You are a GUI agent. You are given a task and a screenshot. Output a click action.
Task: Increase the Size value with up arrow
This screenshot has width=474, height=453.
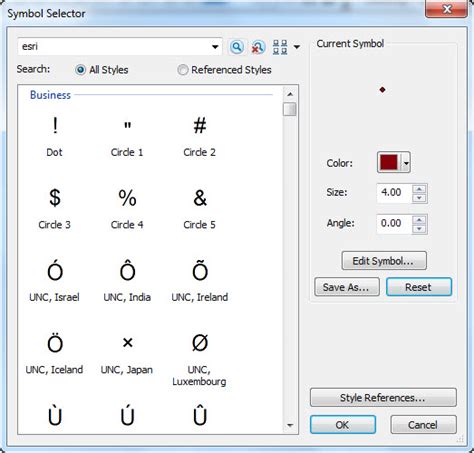click(x=419, y=189)
